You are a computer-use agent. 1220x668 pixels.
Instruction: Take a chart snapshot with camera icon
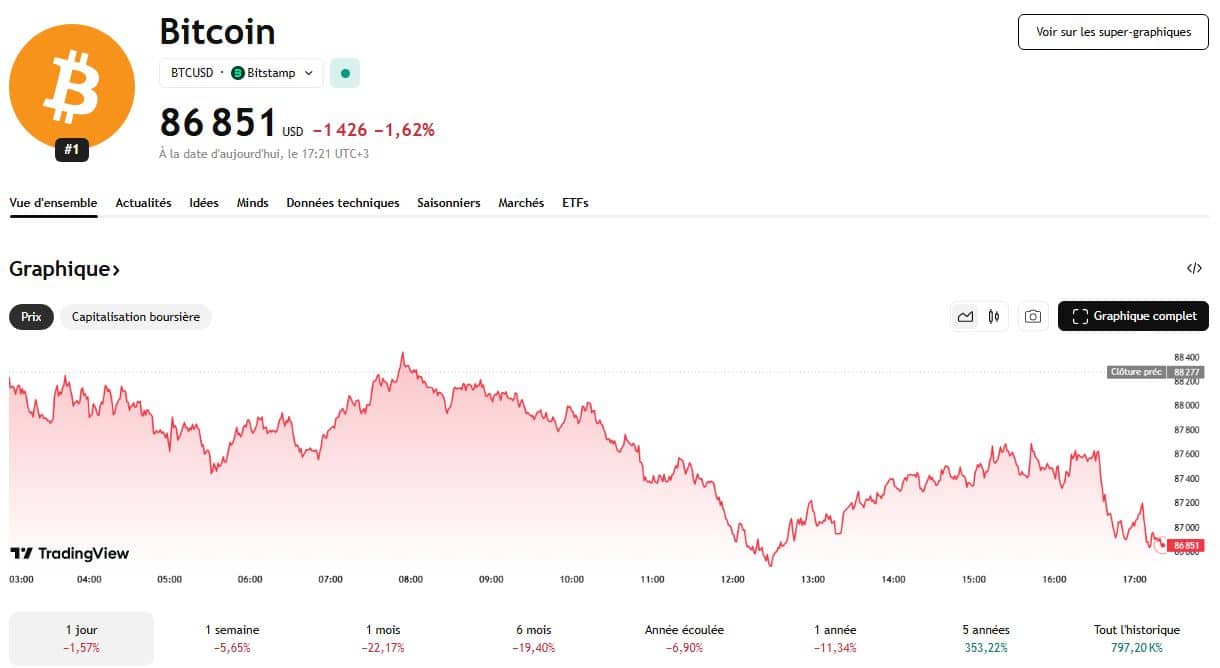(1032, 316)
